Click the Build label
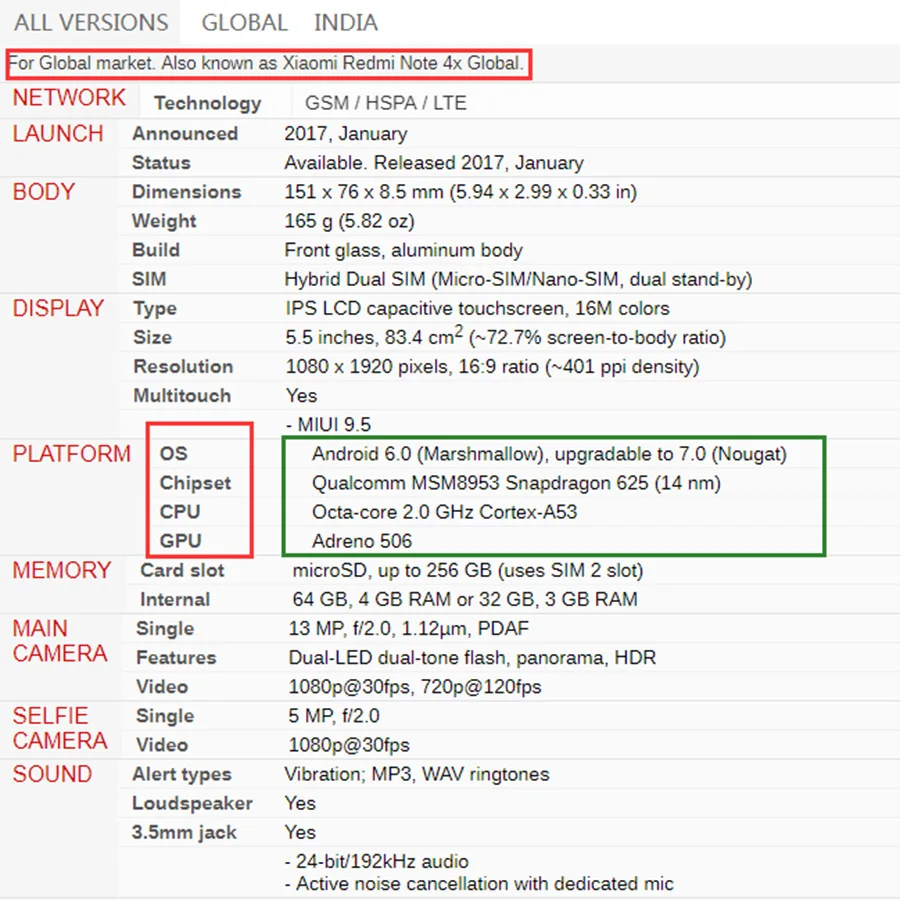This screenshot has height=900, width=900. (x=156, y=250)
